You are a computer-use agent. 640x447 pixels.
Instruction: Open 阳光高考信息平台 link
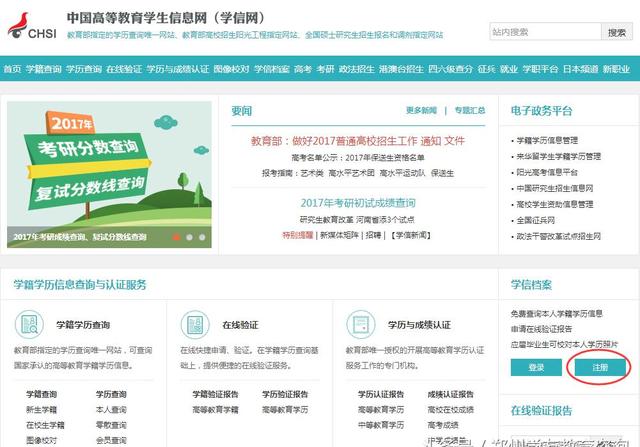[547, 172]
